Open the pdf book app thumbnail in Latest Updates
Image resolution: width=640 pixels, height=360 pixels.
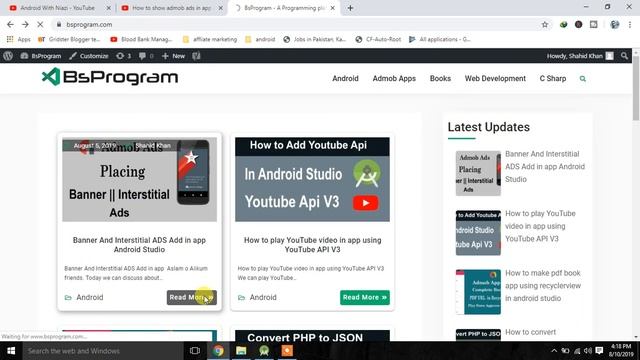478,292
